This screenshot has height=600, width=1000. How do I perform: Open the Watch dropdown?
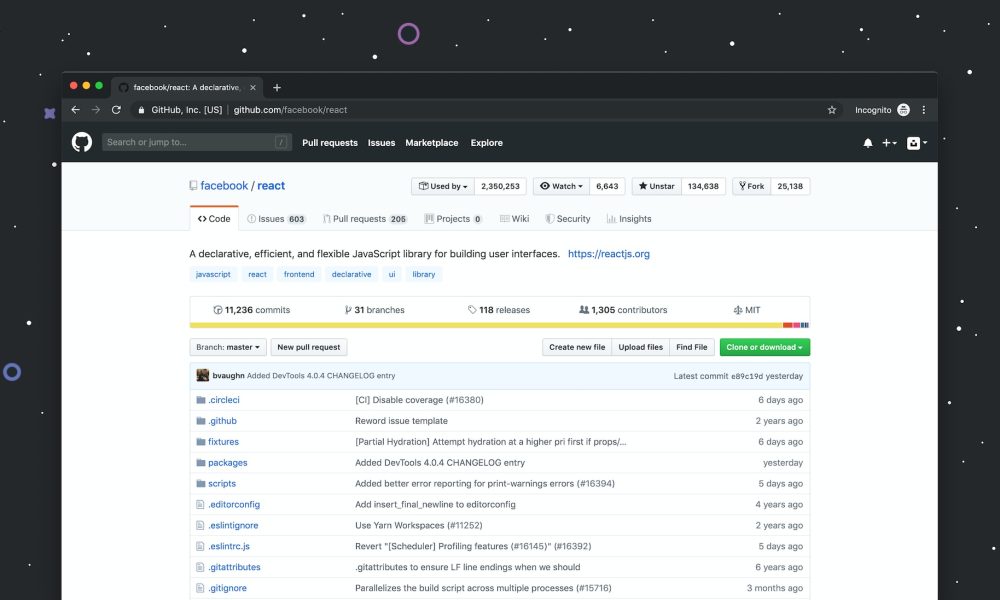click(561, 186)
